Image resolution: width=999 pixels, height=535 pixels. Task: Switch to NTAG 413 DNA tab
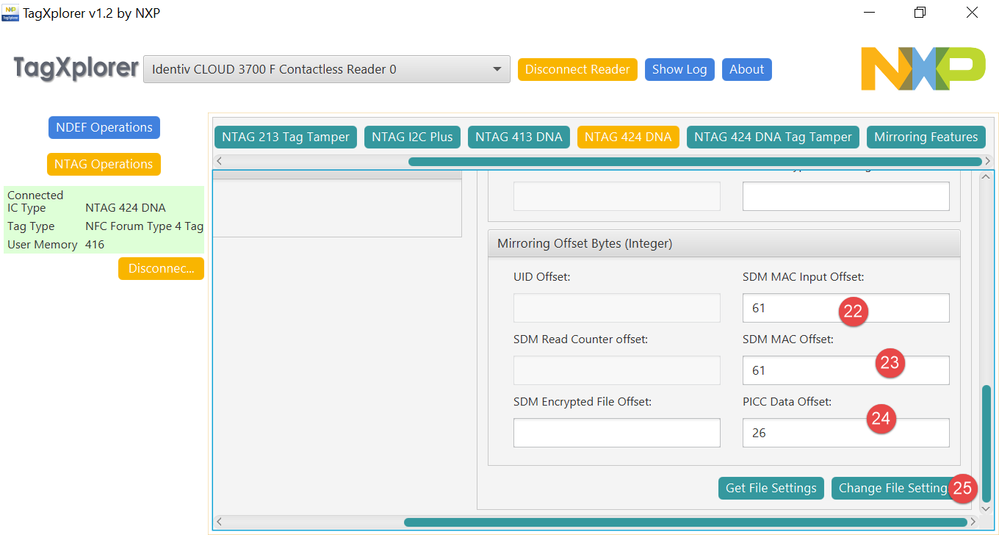(519, 137)
